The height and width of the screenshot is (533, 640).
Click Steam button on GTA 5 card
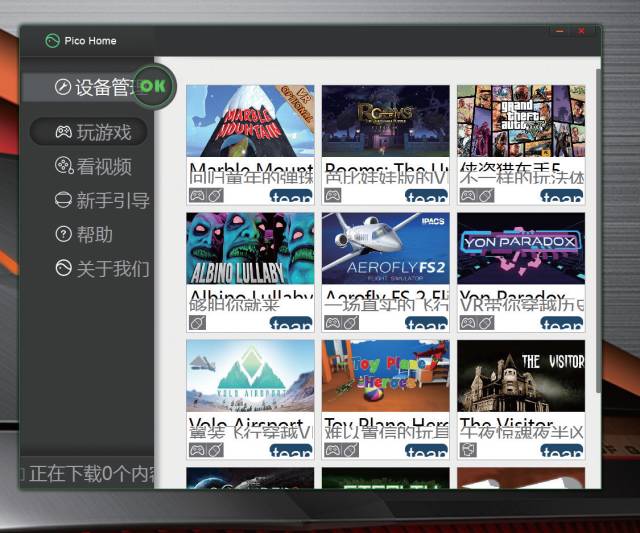pyautogui.click(x=562, y=196)
